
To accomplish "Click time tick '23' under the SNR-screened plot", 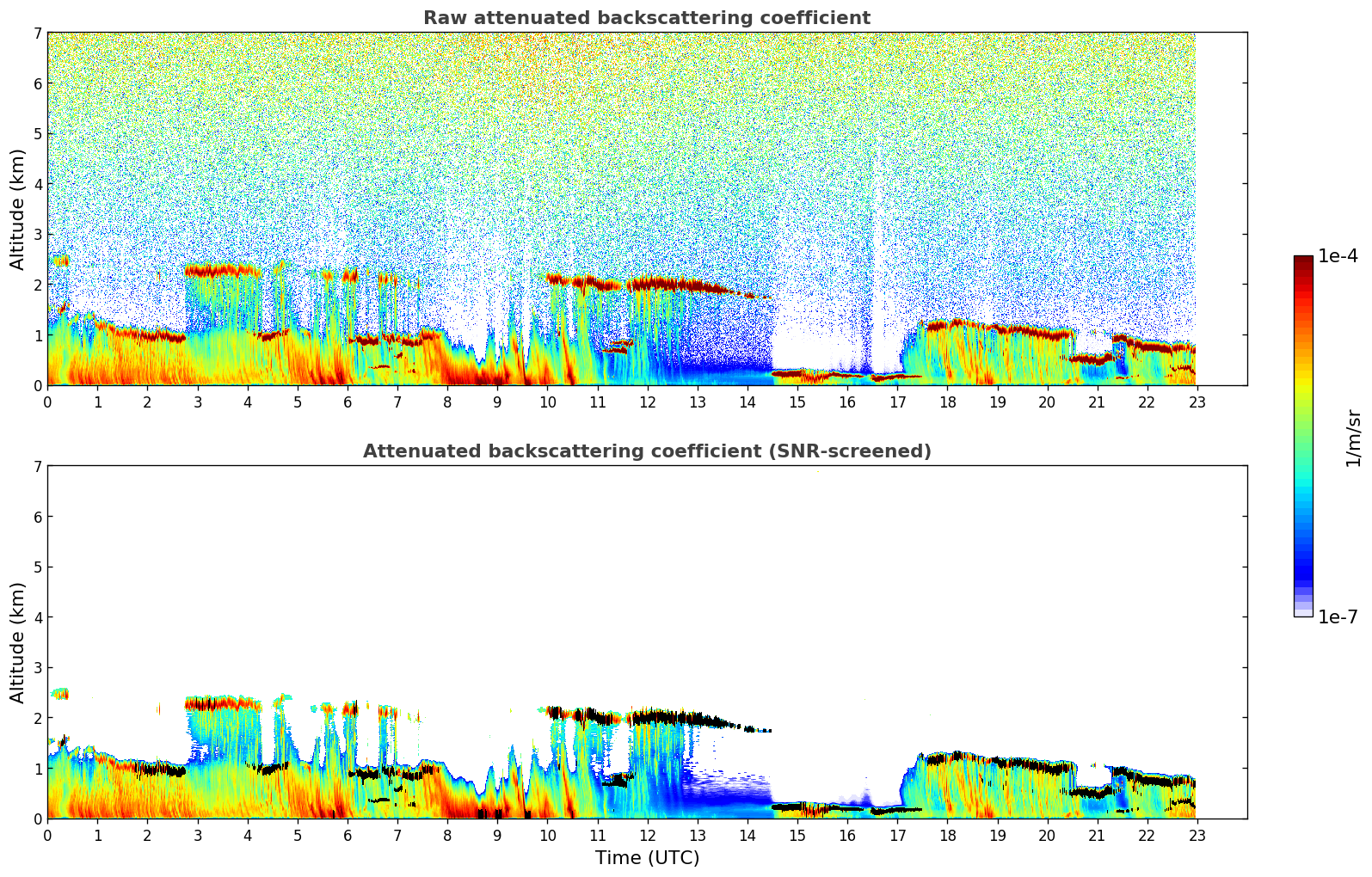I will [x=1197, y=836].
